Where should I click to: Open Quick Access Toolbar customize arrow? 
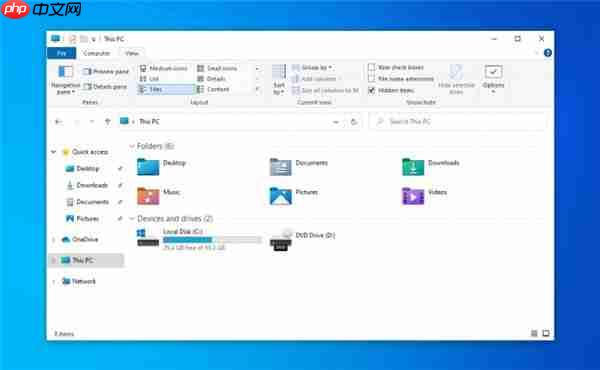tap(93, 39)
